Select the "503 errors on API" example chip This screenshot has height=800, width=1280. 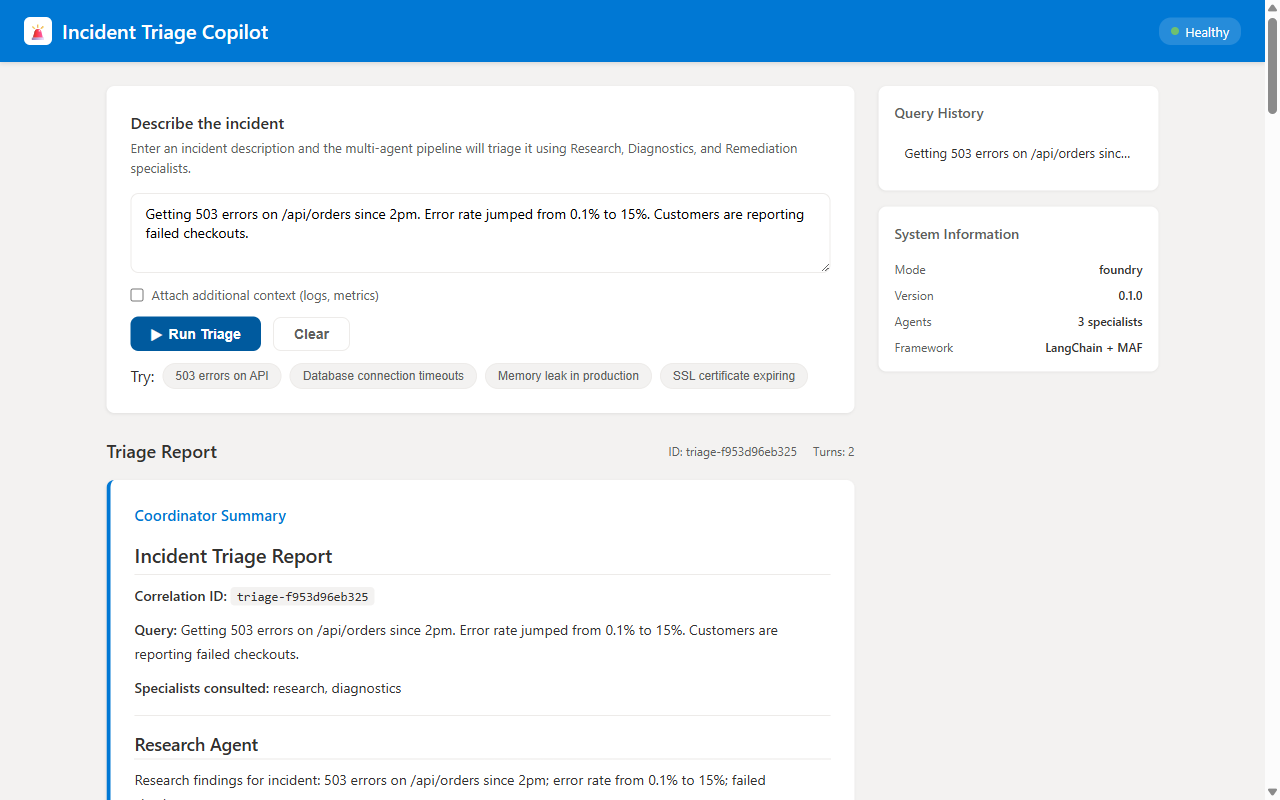tap(221, 376)
